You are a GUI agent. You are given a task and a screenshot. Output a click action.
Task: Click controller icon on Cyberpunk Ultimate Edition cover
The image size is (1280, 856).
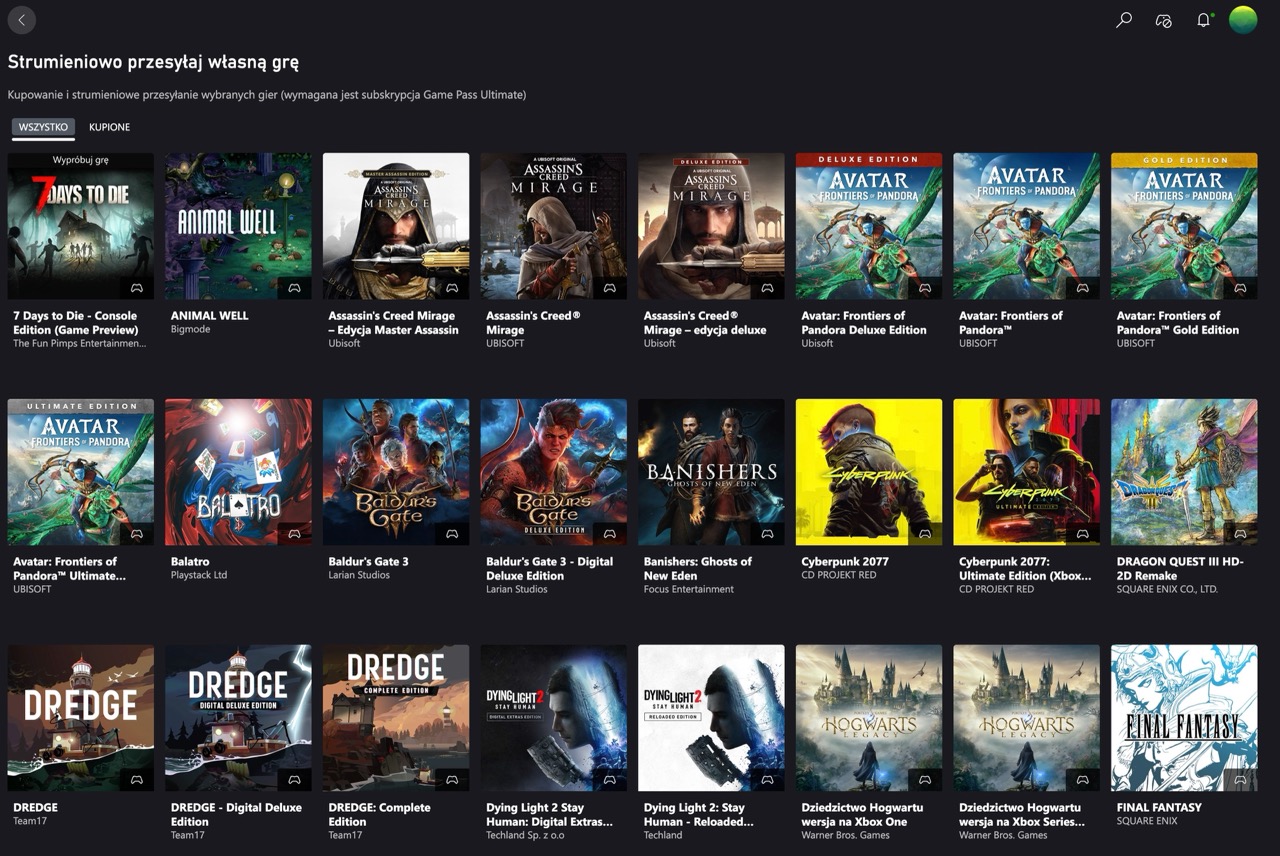pyautogui.click(x=1083, y=534)
